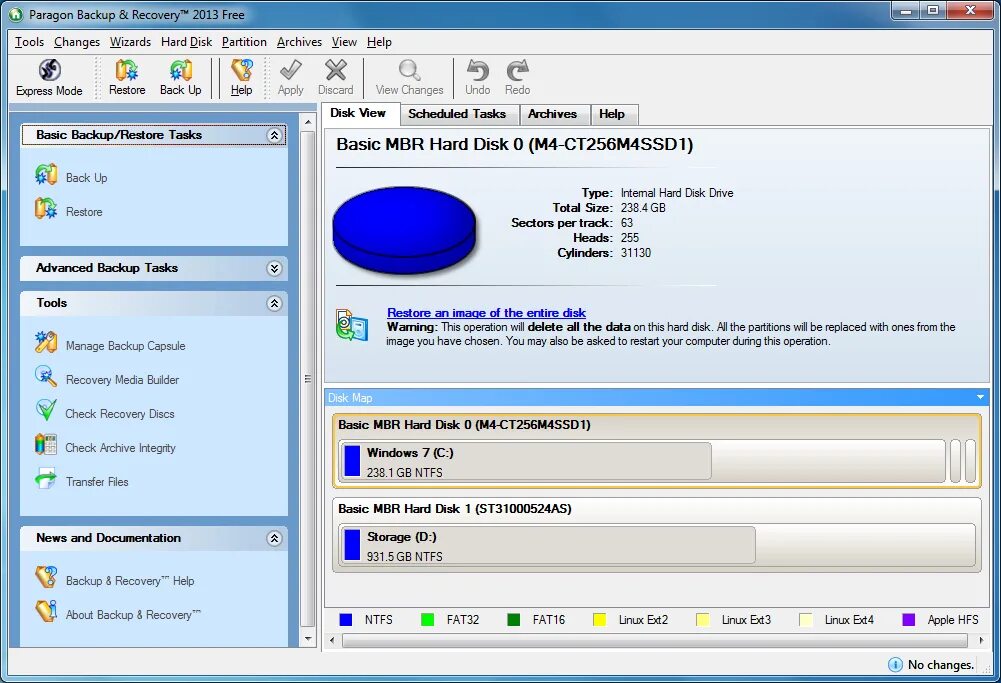Select Basic MBR Hard Disk 1 header
This screenshot has height=683, width=1001.
tap(455, 509)
